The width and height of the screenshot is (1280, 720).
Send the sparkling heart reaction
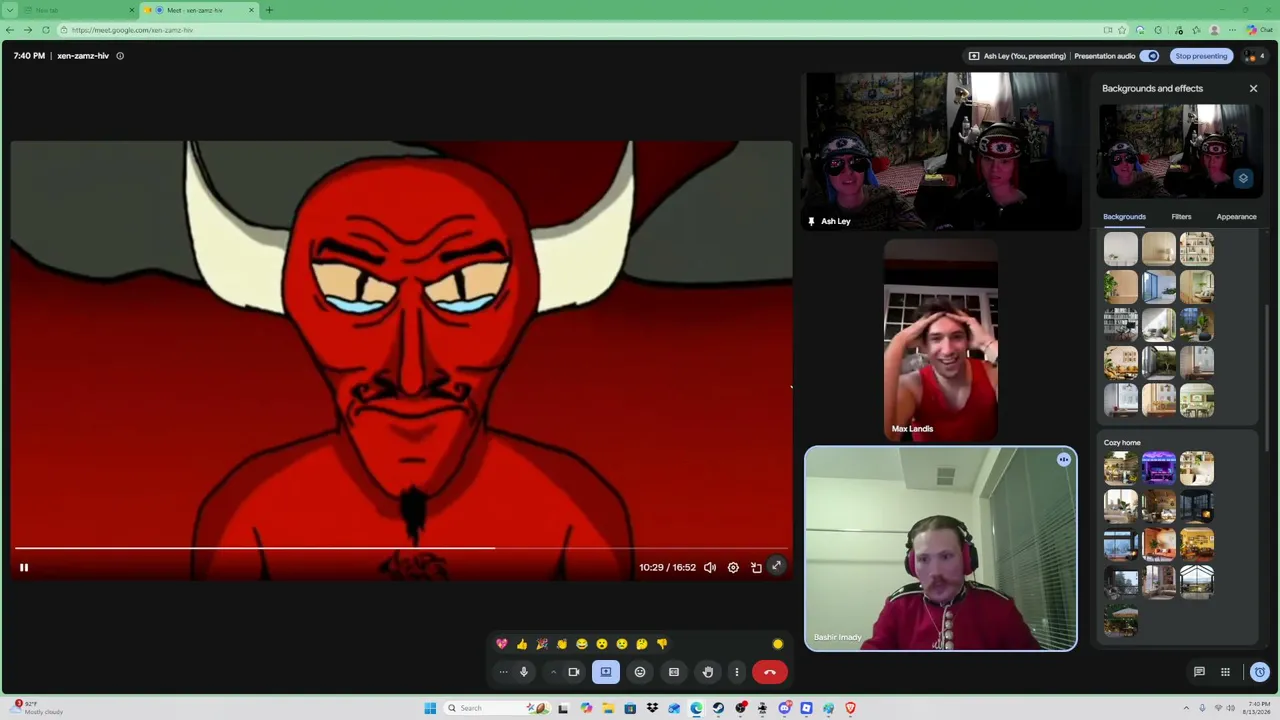pos(502,644)
